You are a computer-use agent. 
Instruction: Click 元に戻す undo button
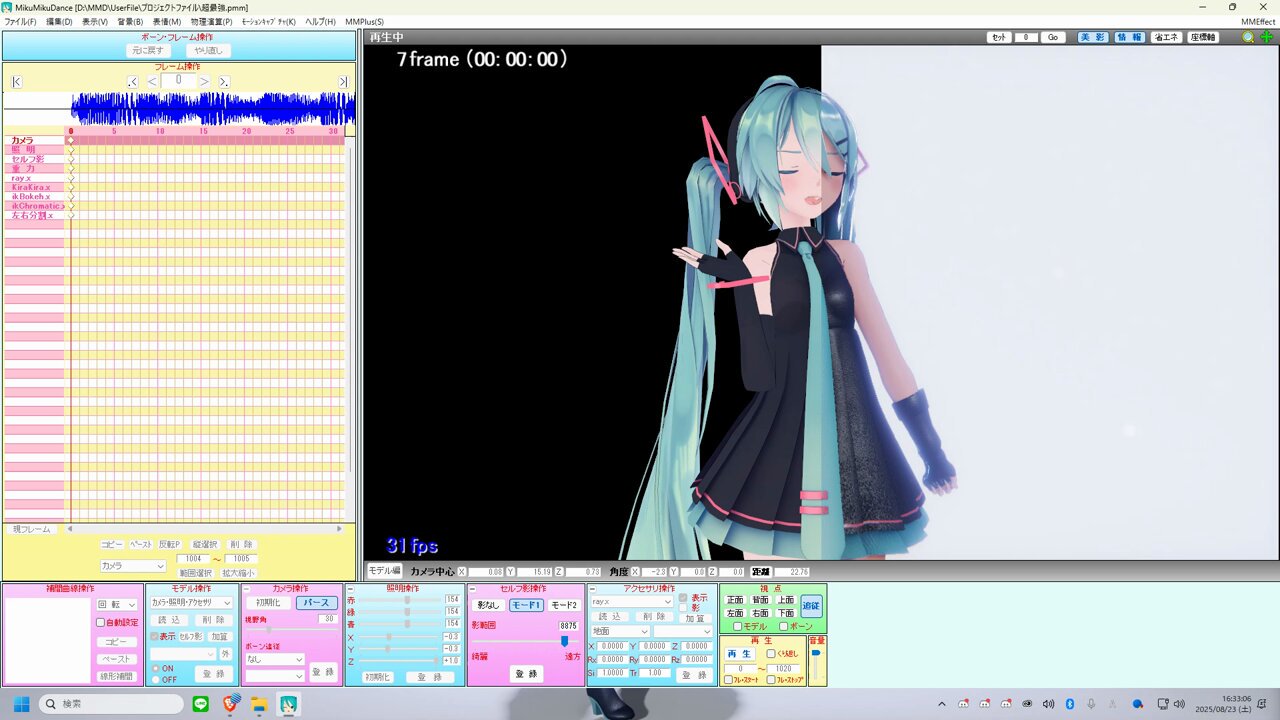150,50
